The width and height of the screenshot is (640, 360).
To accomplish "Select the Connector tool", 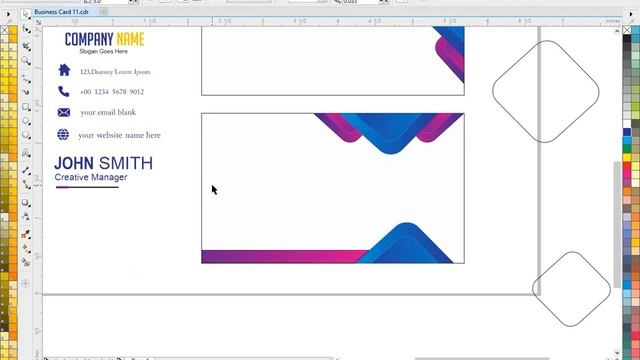I will (26, 184).
